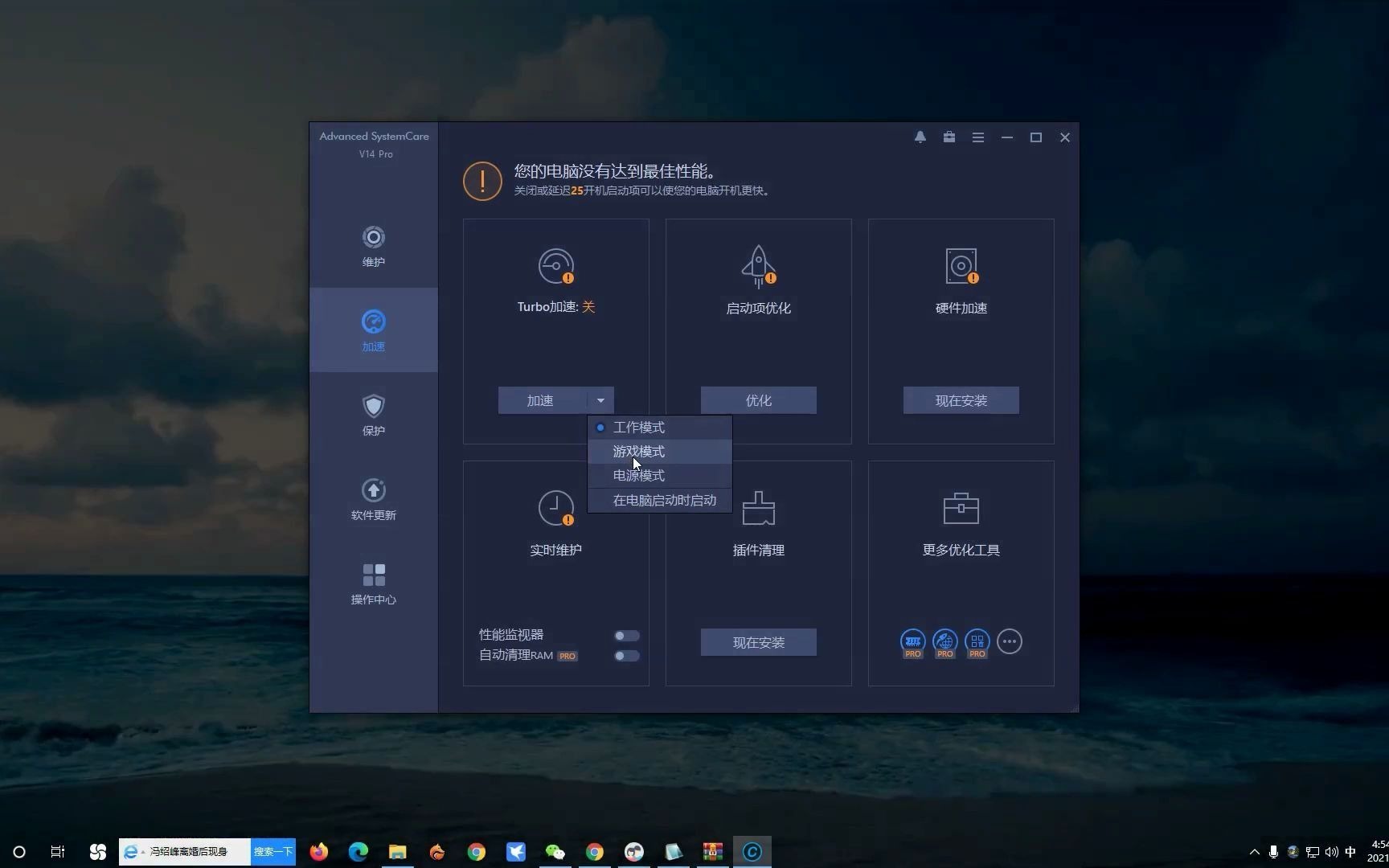Click the orange warning exclamation icon
This screenshot has height=868, width=1389.
point(482,181)
